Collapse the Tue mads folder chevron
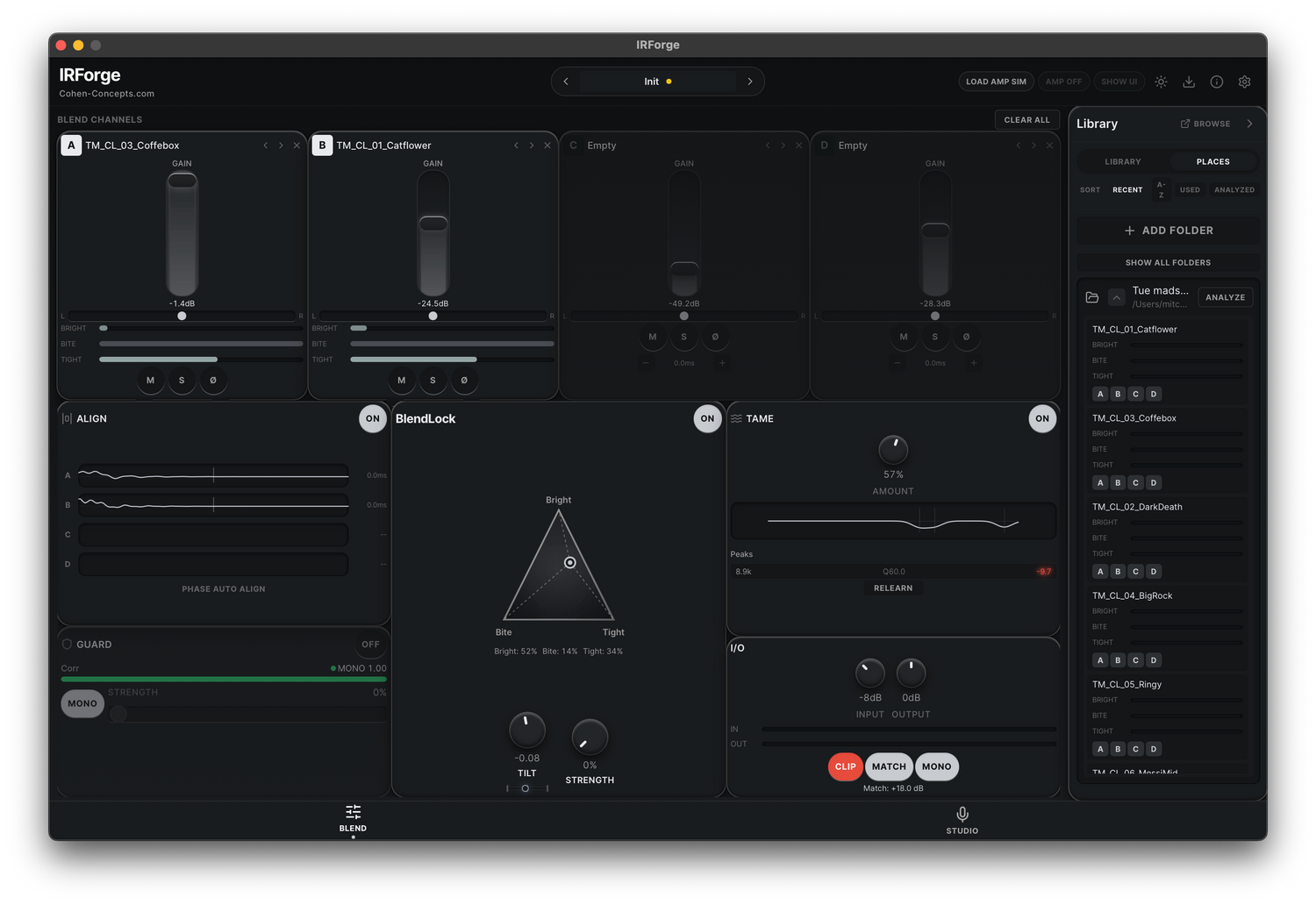Screen dimensions: 1316x905 click(1116, 297)
